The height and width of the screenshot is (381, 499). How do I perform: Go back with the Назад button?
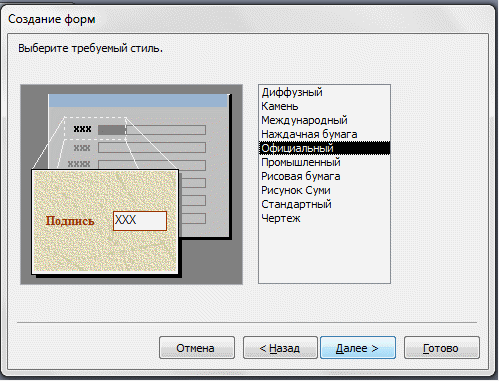tap(280, 348)
